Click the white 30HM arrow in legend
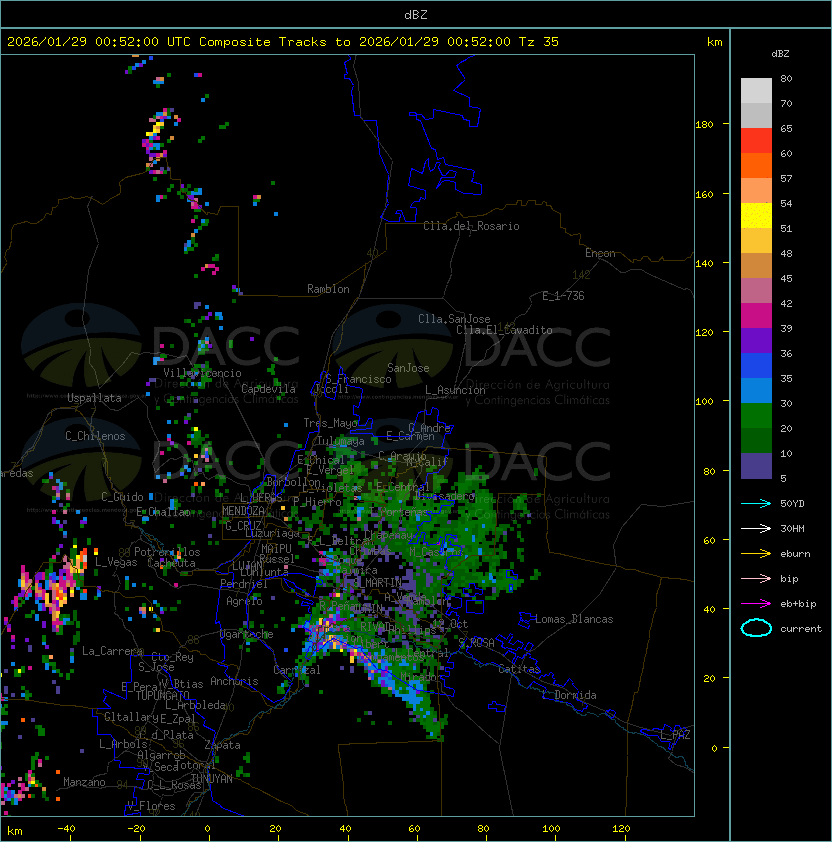The image size is (832, 842). click(x=756, y=528)
